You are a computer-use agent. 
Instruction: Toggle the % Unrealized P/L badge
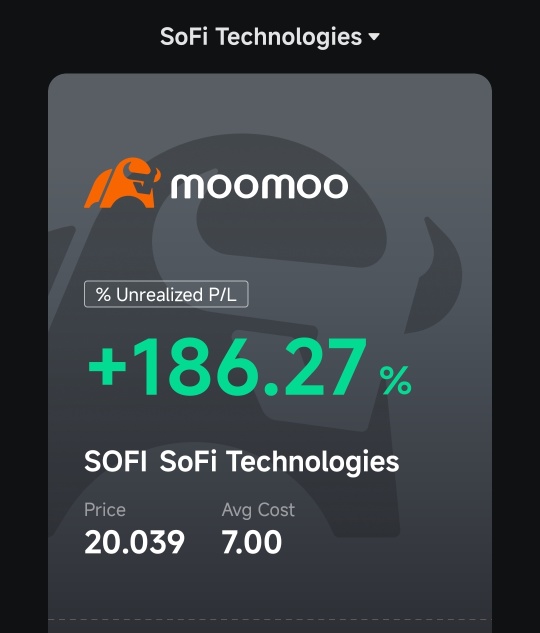[166, 294]
